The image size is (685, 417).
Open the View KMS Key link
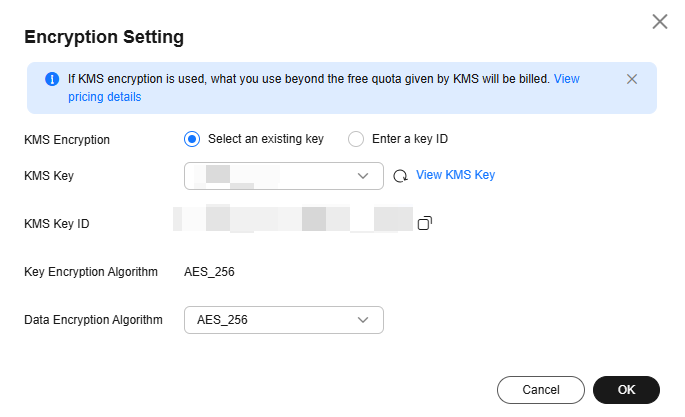pos(455,175)
